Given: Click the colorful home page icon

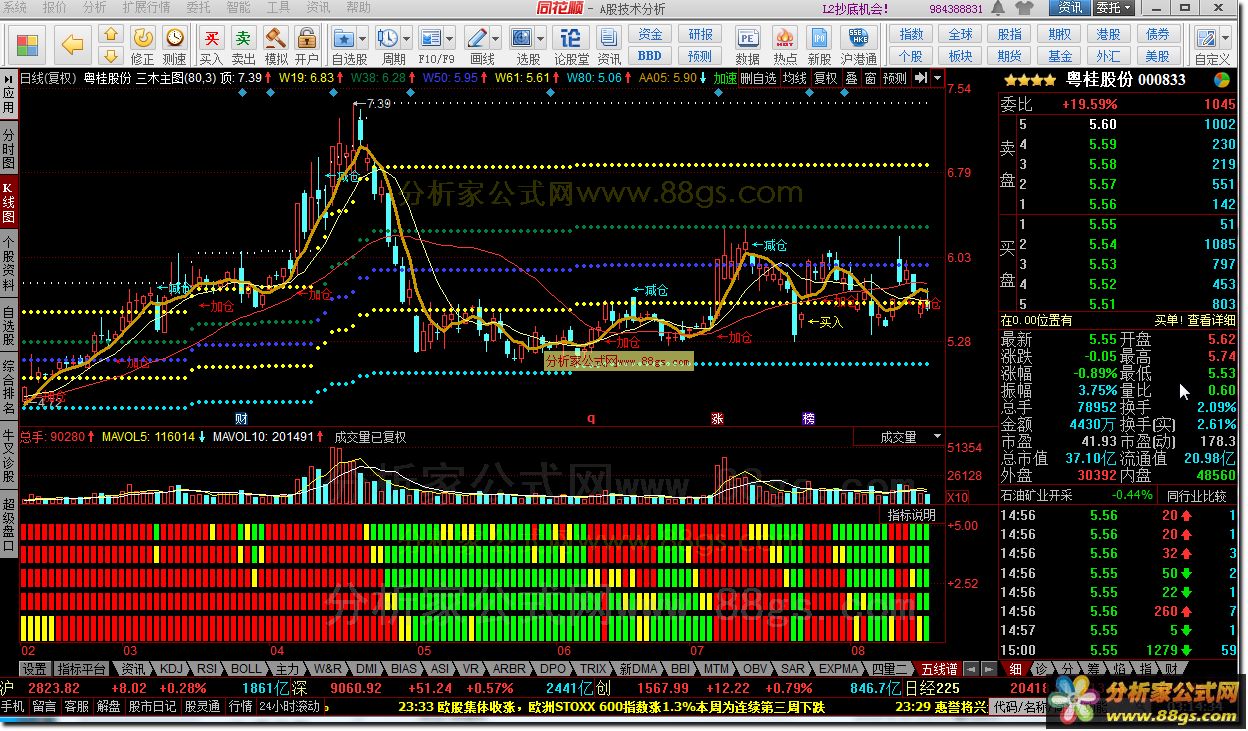Looking at the screenshot, I should [x=28, y=45].
